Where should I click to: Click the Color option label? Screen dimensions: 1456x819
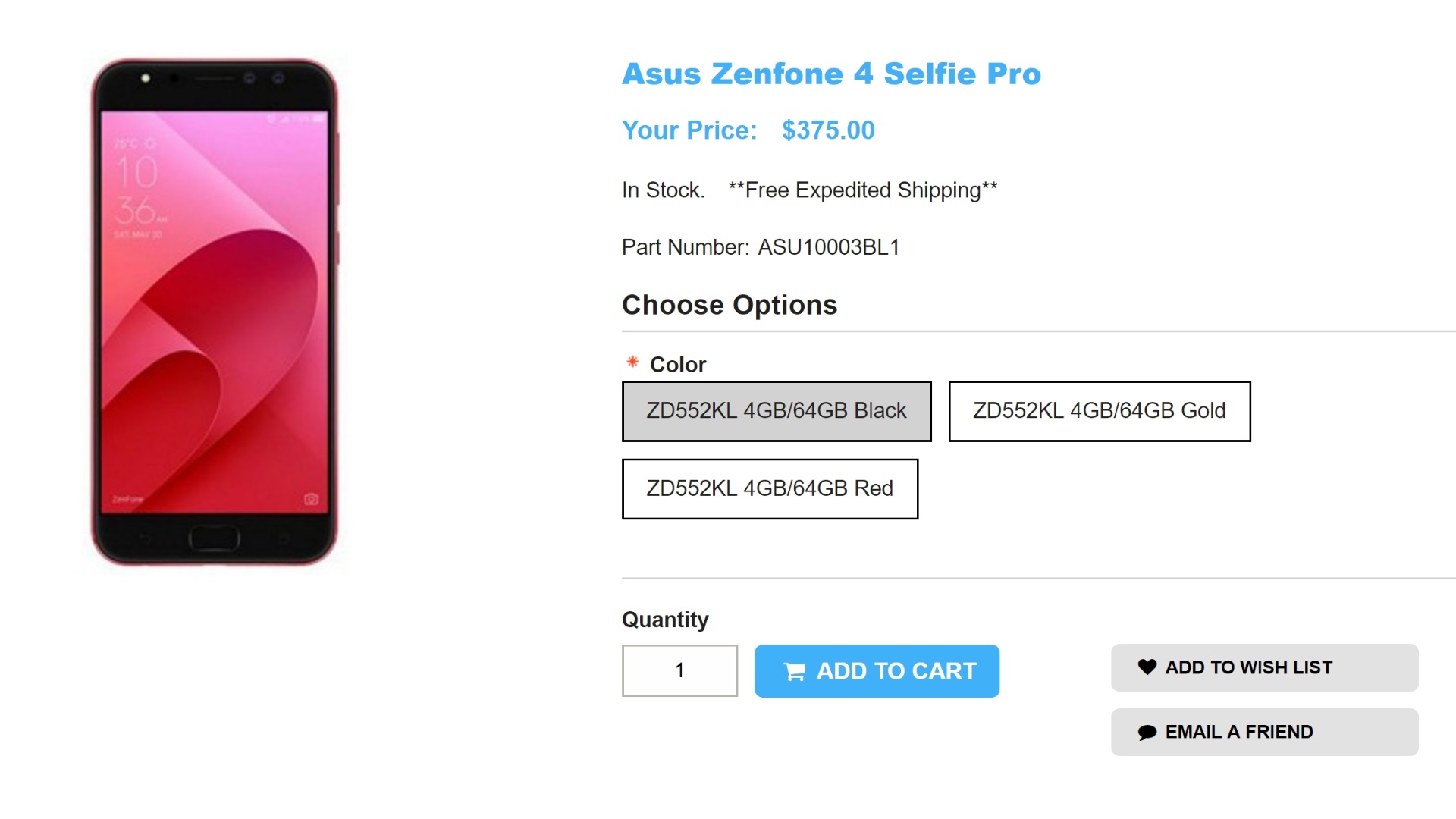(x=677, y=365)
